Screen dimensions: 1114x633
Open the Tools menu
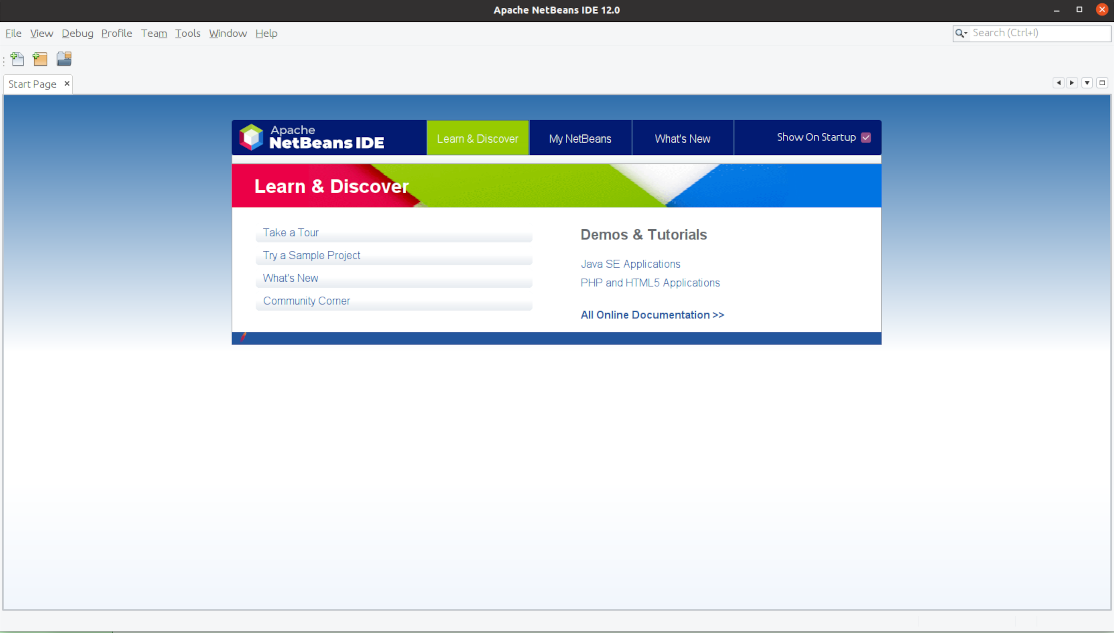coord(188,33)
